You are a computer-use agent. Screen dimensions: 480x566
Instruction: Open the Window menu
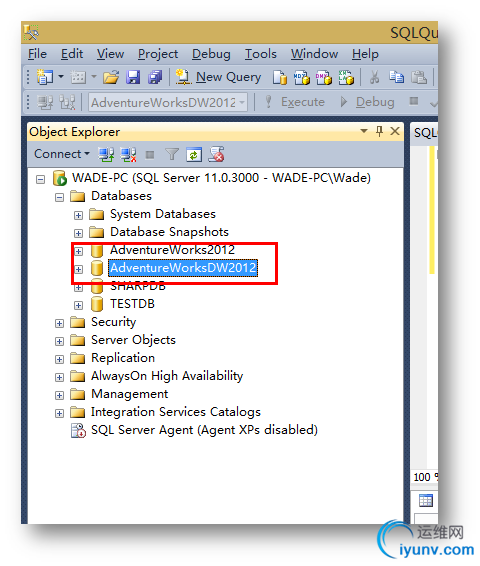point(314,54)
